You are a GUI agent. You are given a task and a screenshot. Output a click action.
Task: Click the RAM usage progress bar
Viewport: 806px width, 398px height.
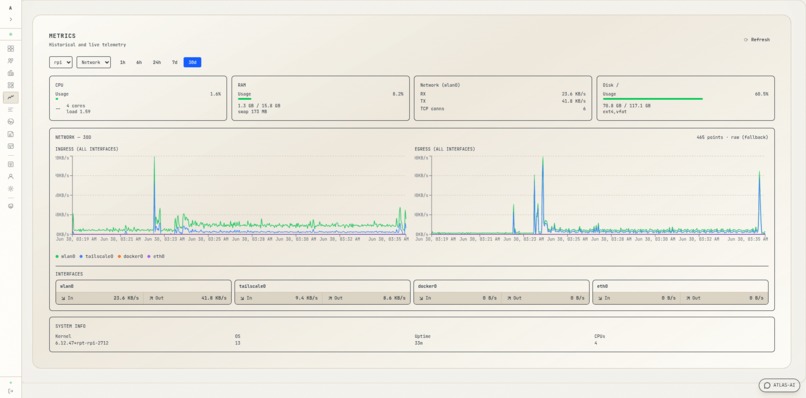[245, 99]
